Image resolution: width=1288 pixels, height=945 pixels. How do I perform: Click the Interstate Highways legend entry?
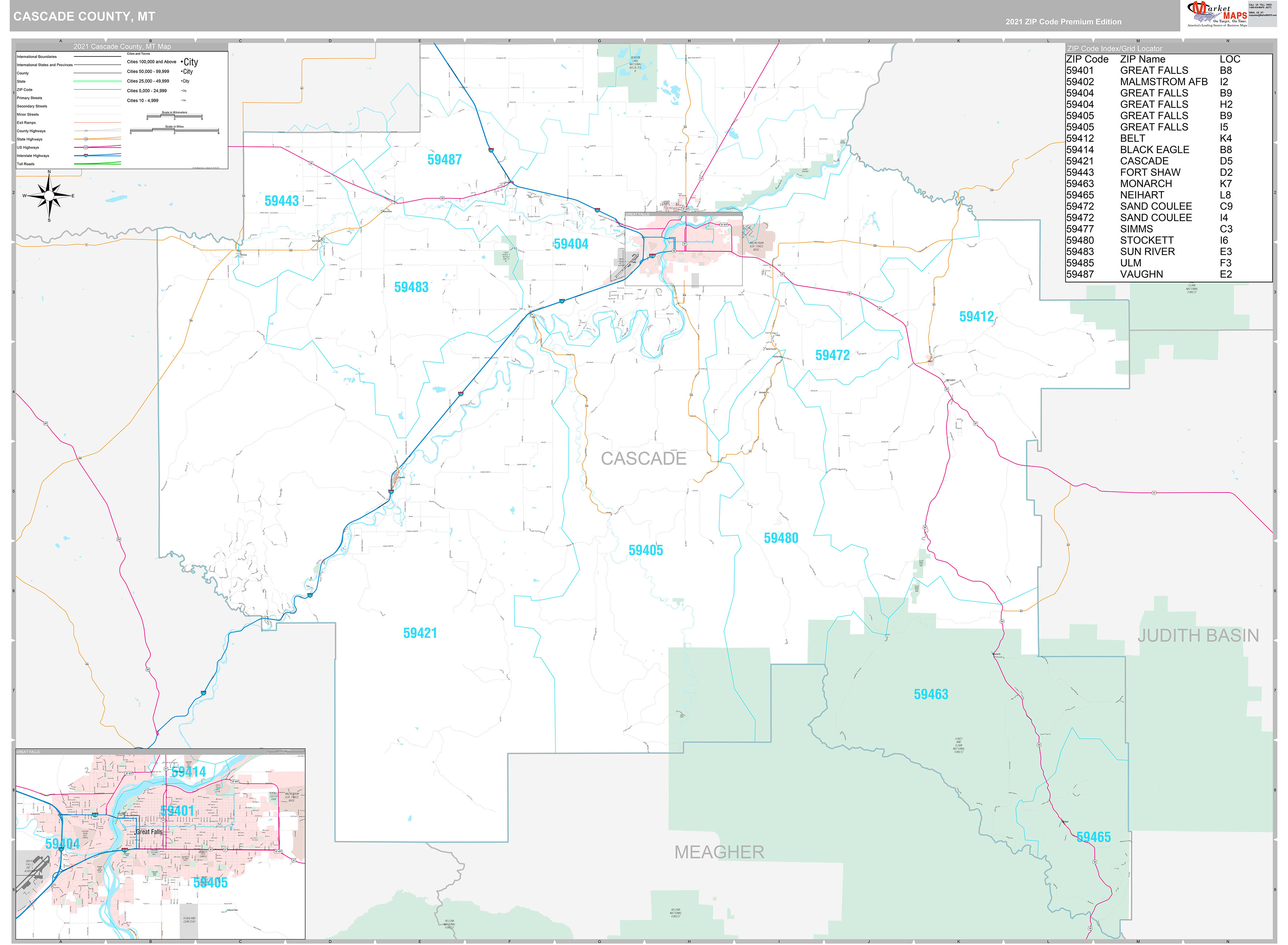[x=69, y=156]
